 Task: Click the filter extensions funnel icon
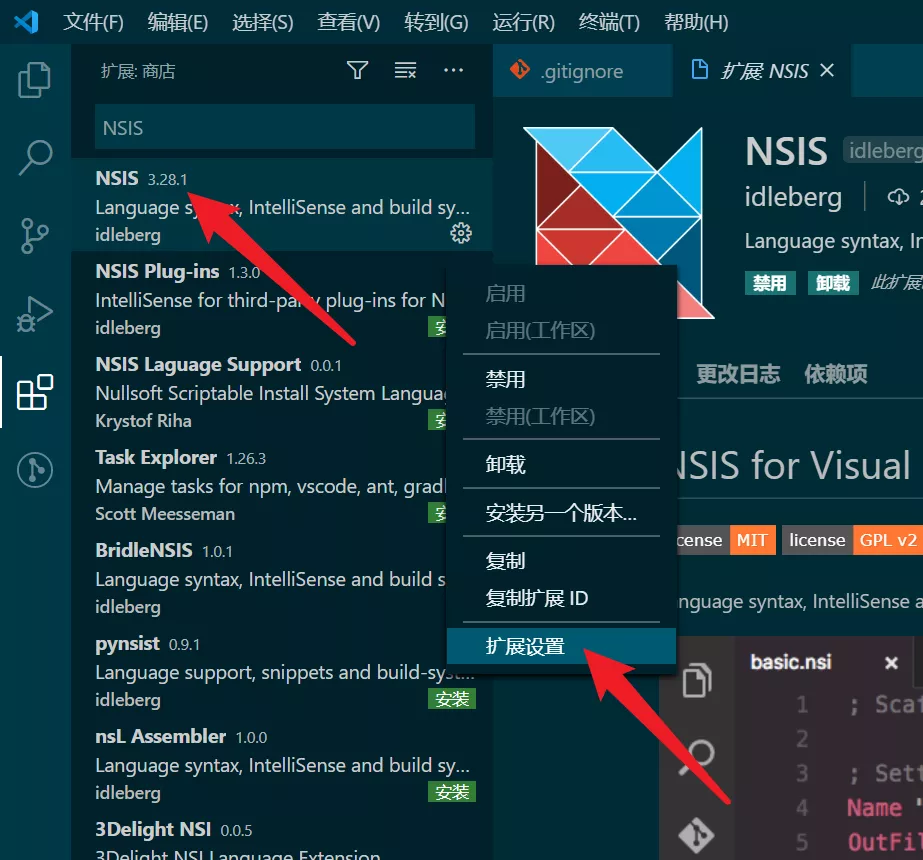tap(357, 71)
